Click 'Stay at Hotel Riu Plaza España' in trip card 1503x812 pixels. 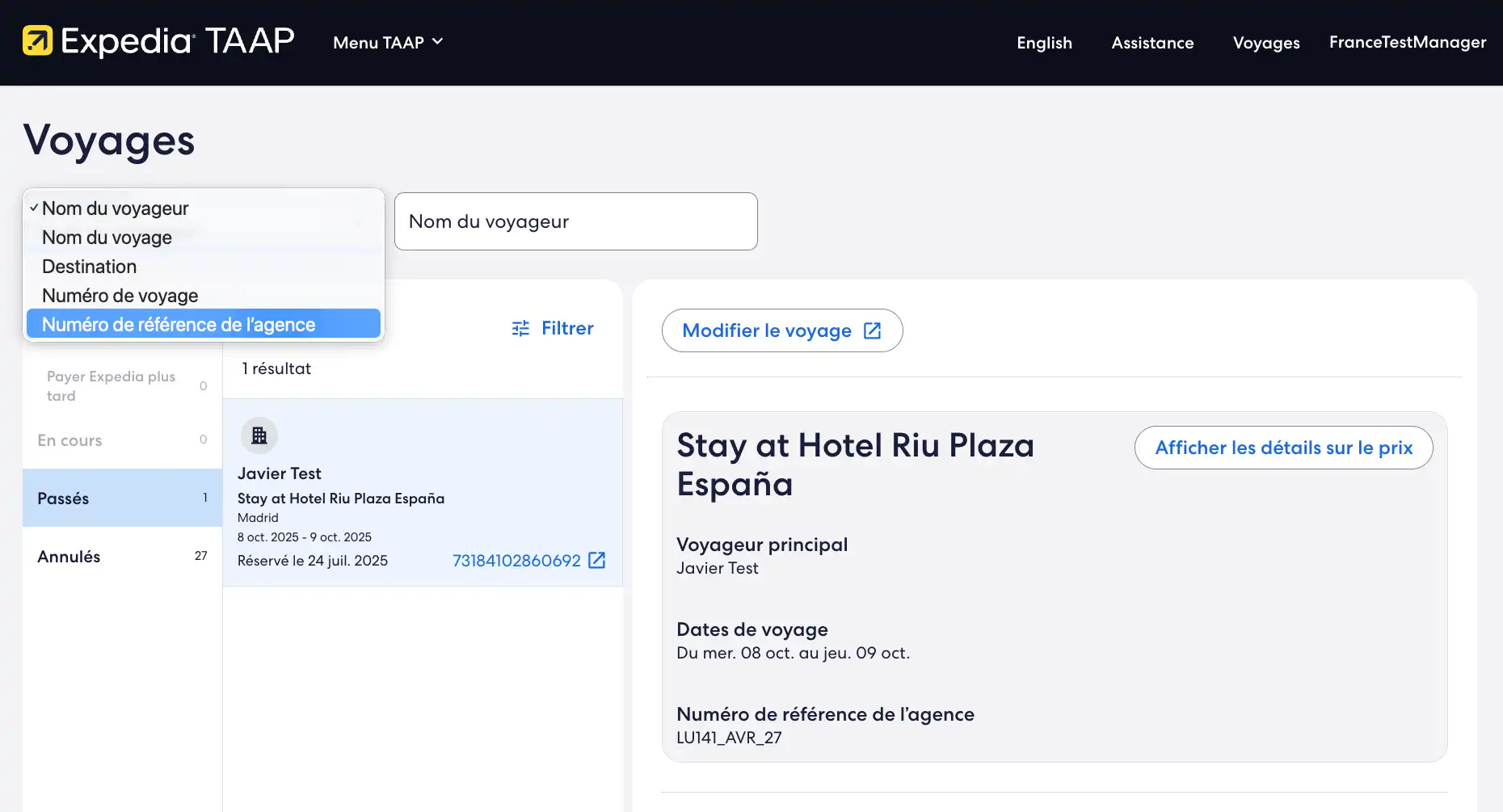pyautogui.click(x=341, y=499)
